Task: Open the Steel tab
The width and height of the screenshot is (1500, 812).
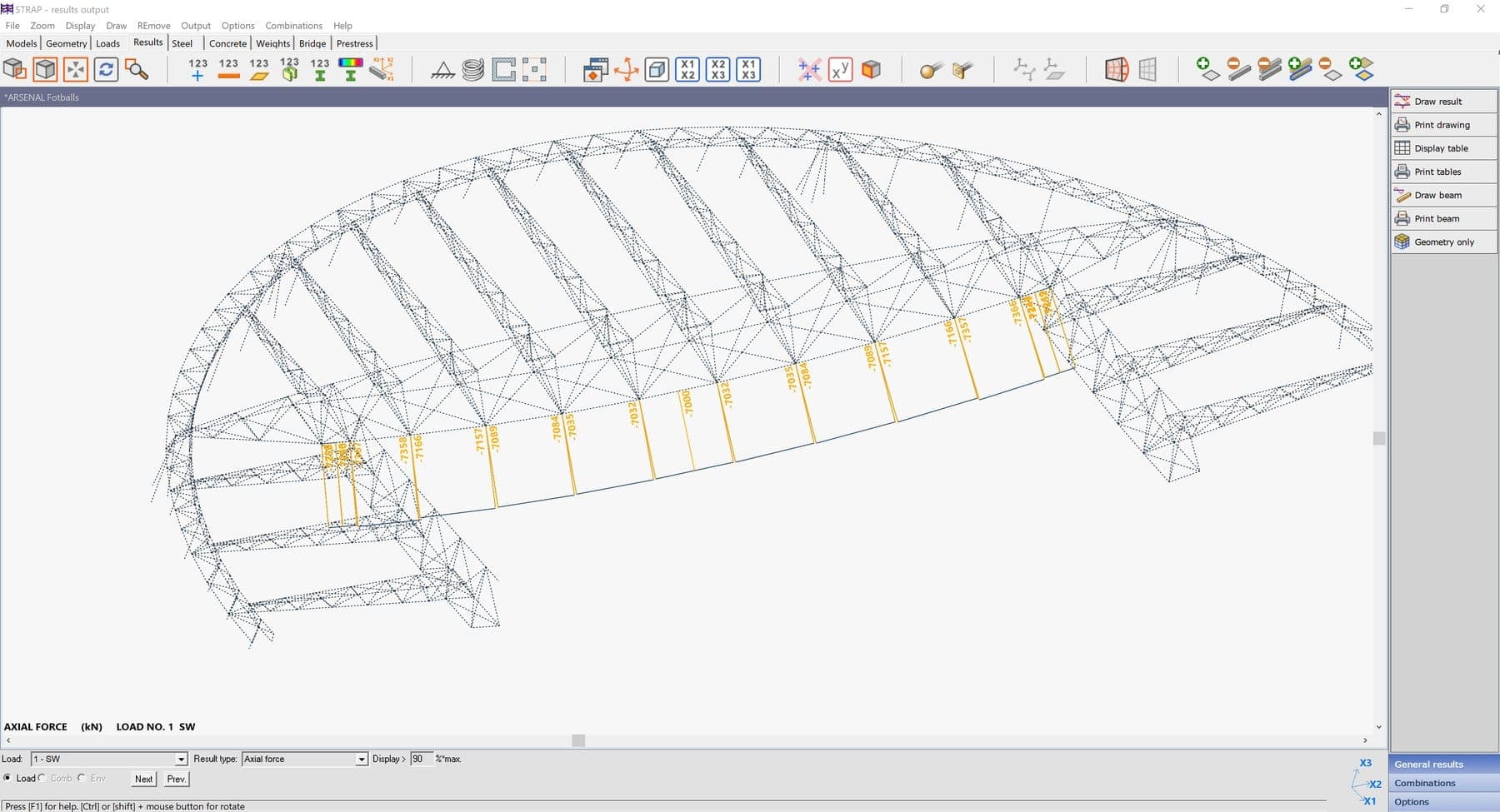Action: pyautogui.click(x=182, y=43)
